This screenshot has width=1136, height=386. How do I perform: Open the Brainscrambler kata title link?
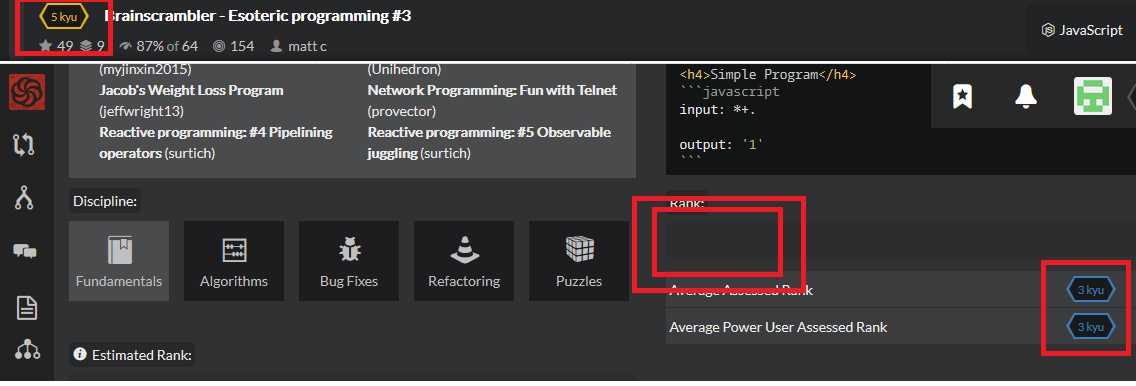click(258, 15)
